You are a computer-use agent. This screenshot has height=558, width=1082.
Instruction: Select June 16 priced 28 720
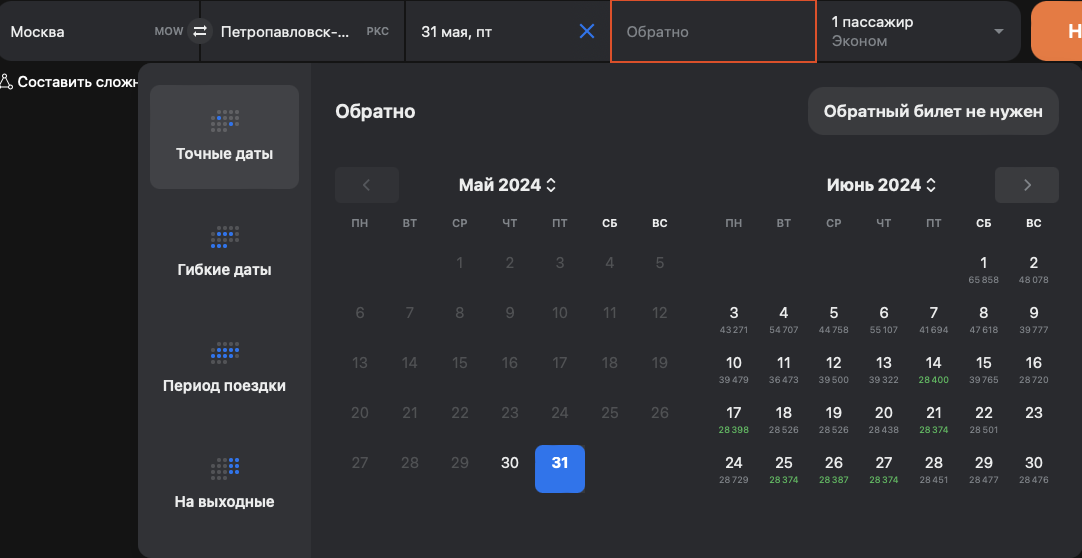(x=1033, y=369)
